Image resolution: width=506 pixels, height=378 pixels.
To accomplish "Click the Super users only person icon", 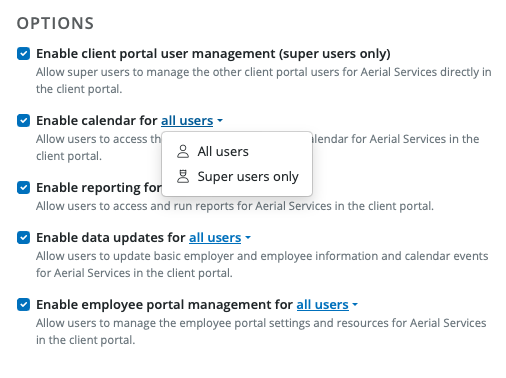I will coord(183,176).
